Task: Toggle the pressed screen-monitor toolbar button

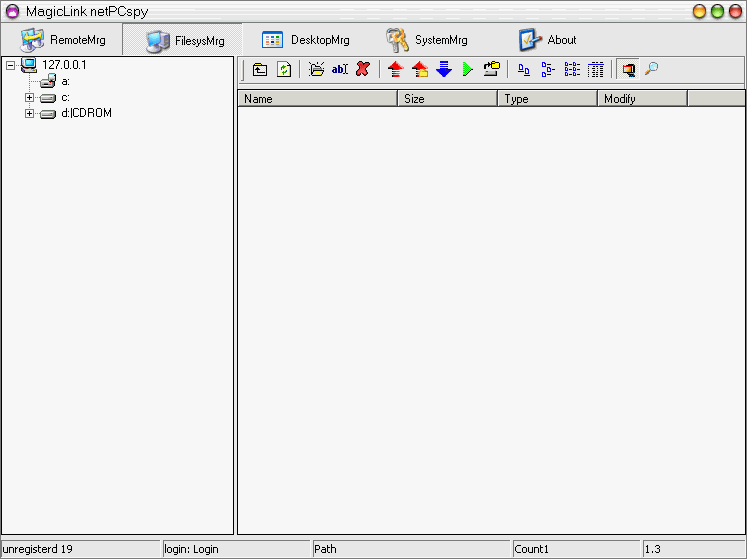Action: [628, 70]
